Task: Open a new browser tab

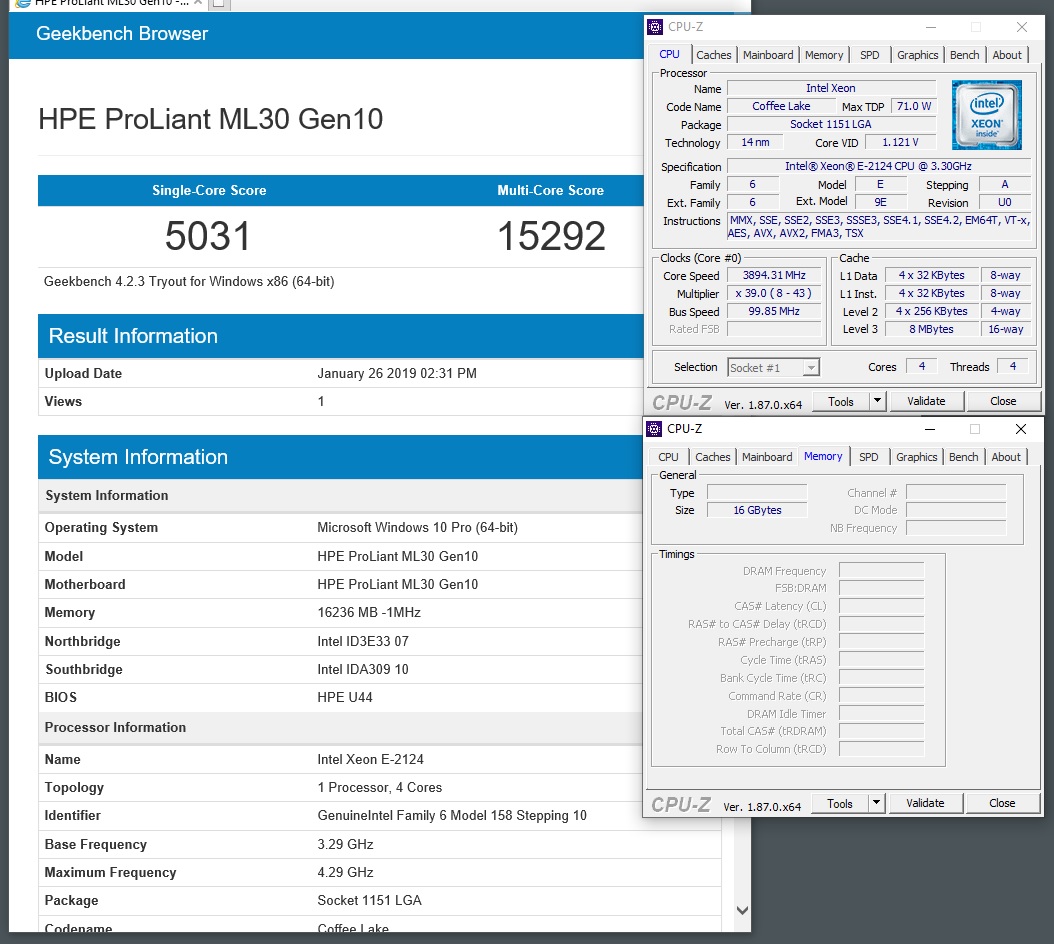Action: click(x=219, y=3)
